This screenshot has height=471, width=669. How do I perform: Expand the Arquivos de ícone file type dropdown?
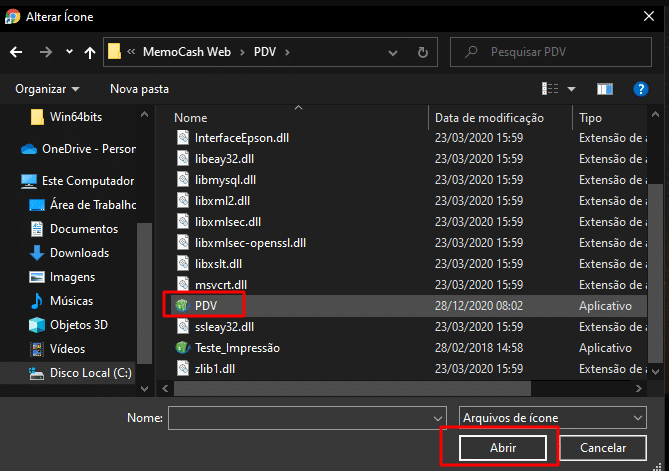coord(638,417)
